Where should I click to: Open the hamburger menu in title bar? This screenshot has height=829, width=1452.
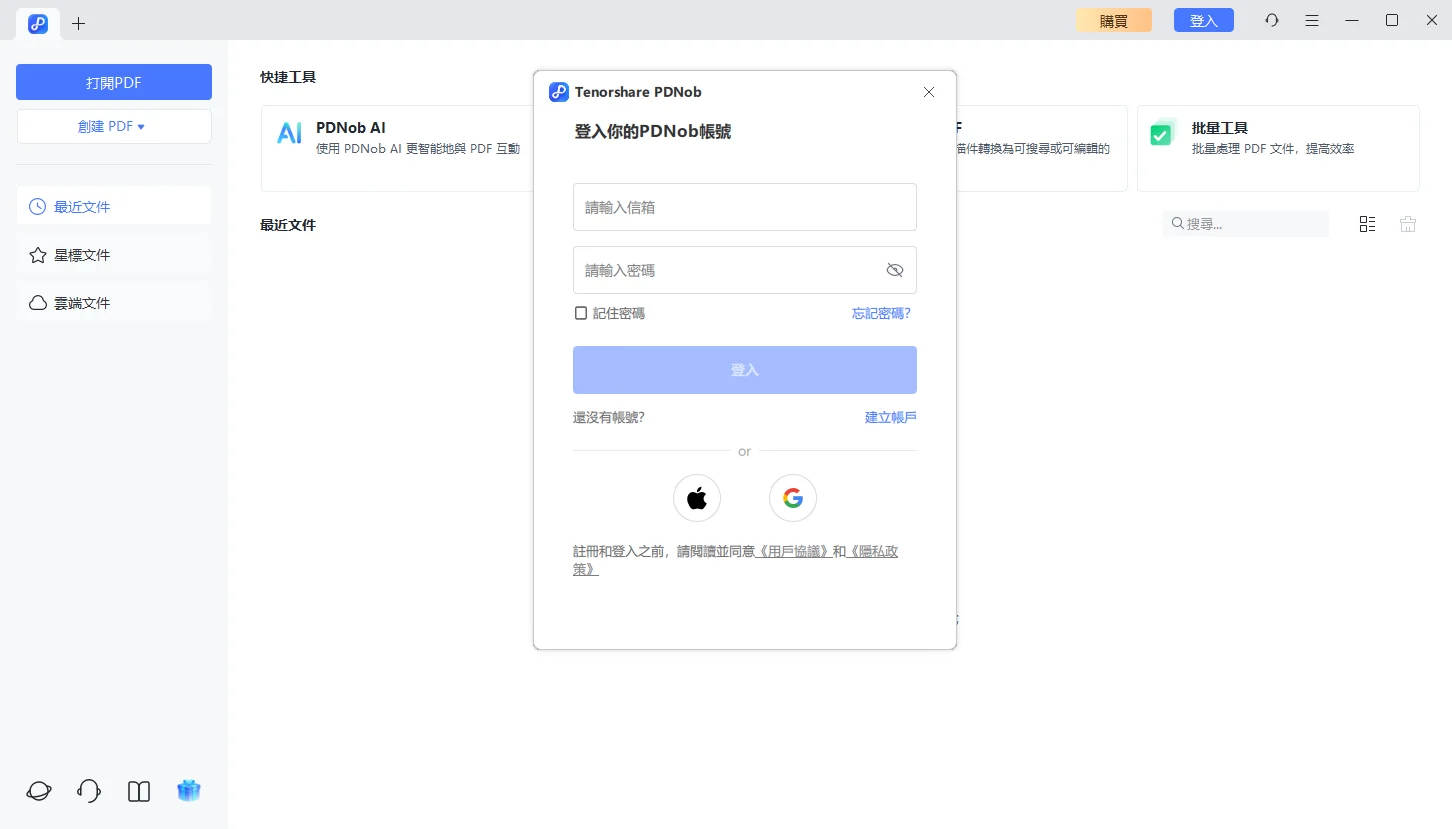[x=1312, y=20]
